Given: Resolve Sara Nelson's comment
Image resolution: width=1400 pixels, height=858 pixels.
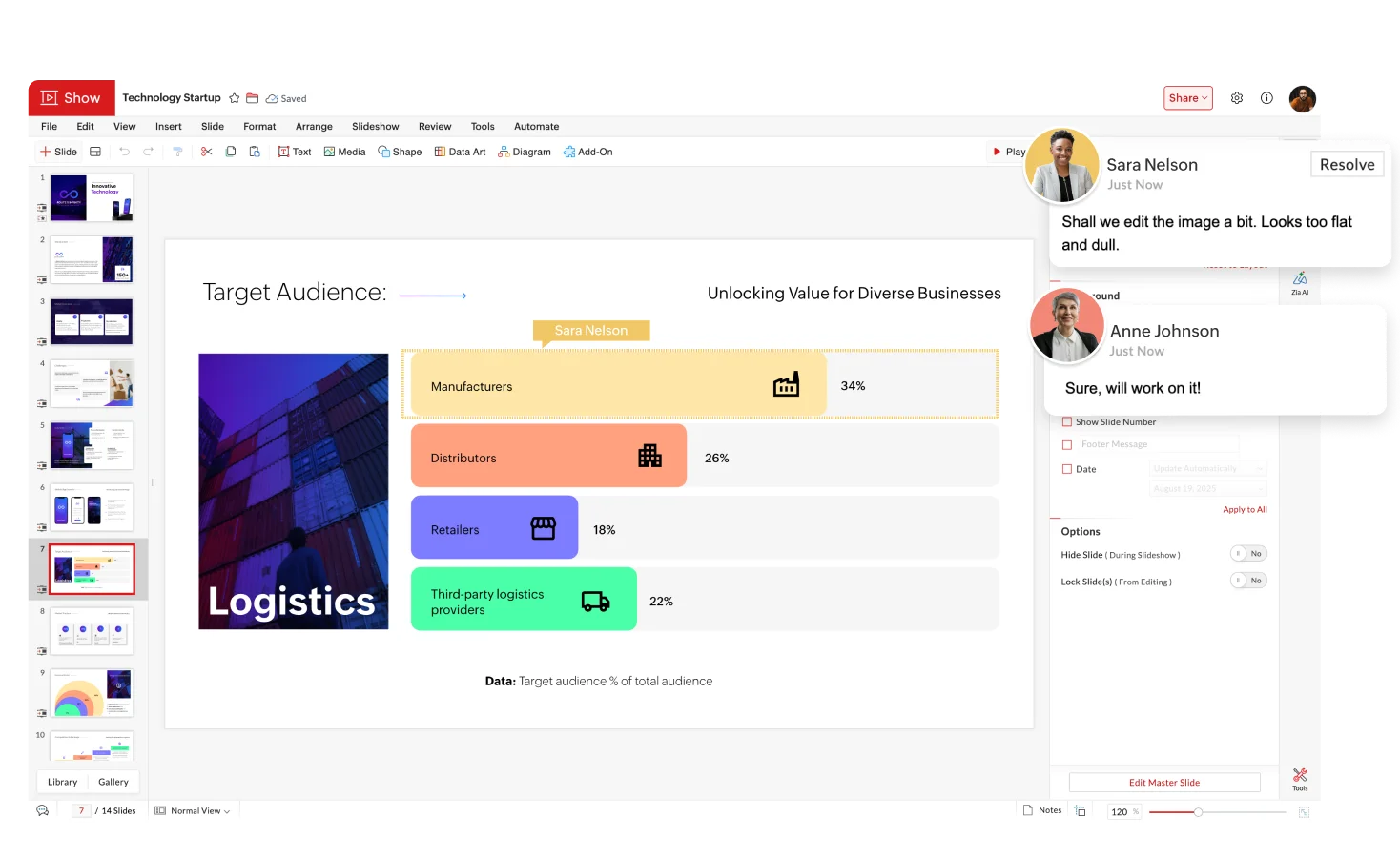Looking at the screenshot, I should pos(1347,165).
